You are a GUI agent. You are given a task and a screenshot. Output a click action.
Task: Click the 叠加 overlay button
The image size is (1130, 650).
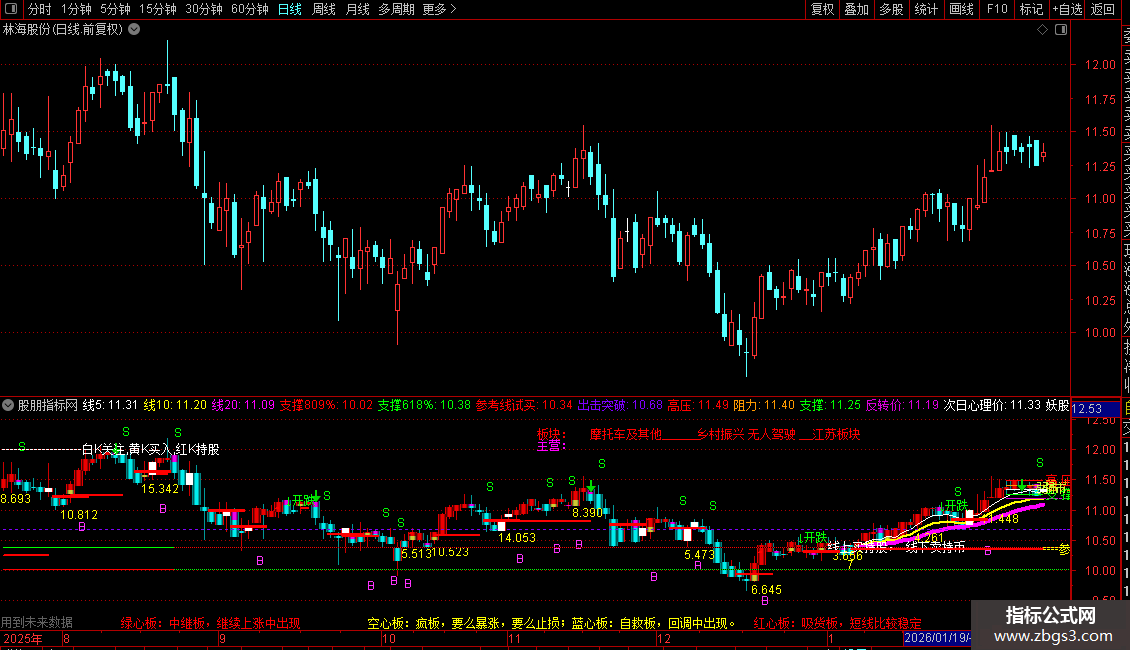857,9
